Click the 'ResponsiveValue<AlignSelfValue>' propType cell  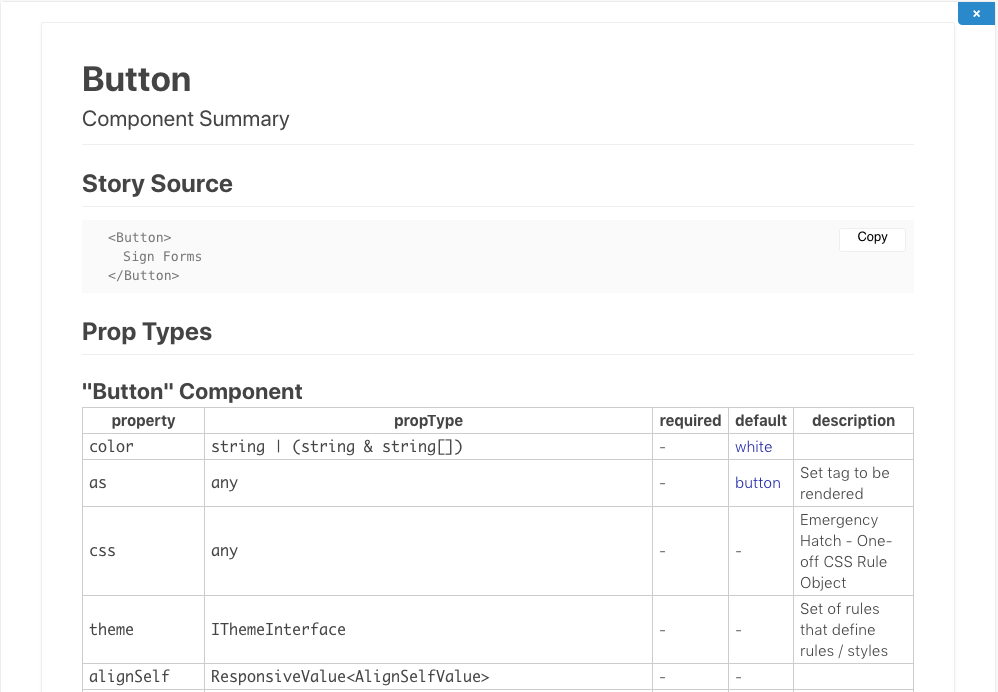coord(350,677)
